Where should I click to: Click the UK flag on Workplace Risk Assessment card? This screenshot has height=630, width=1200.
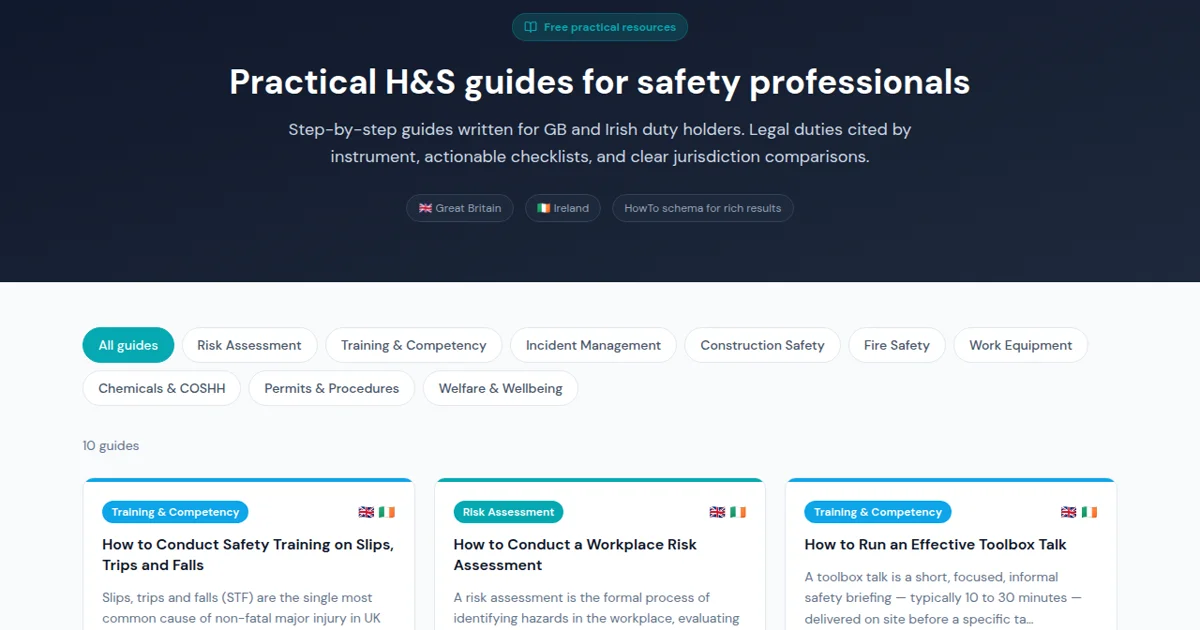717,512
